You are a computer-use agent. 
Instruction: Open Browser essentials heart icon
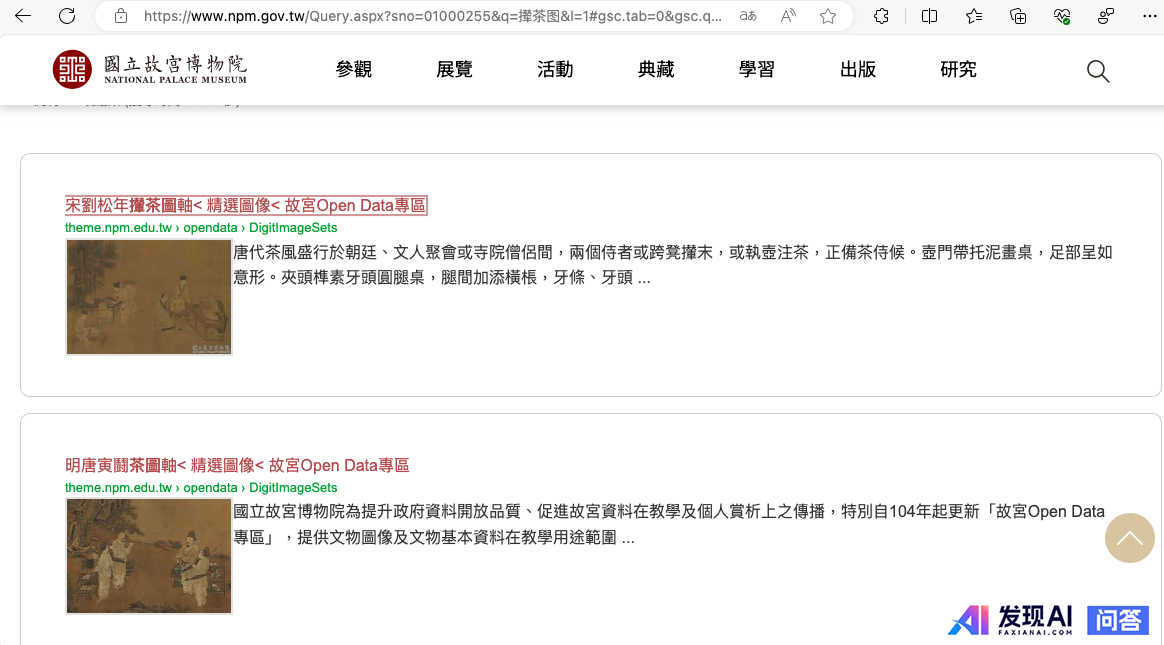[x=1062, y=16]
